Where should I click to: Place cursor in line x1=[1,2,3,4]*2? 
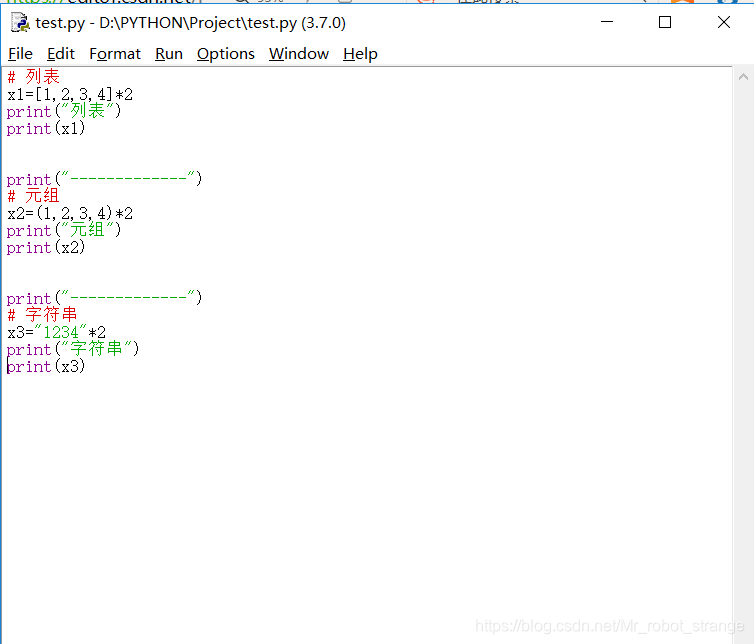click(x=70, y=94)
